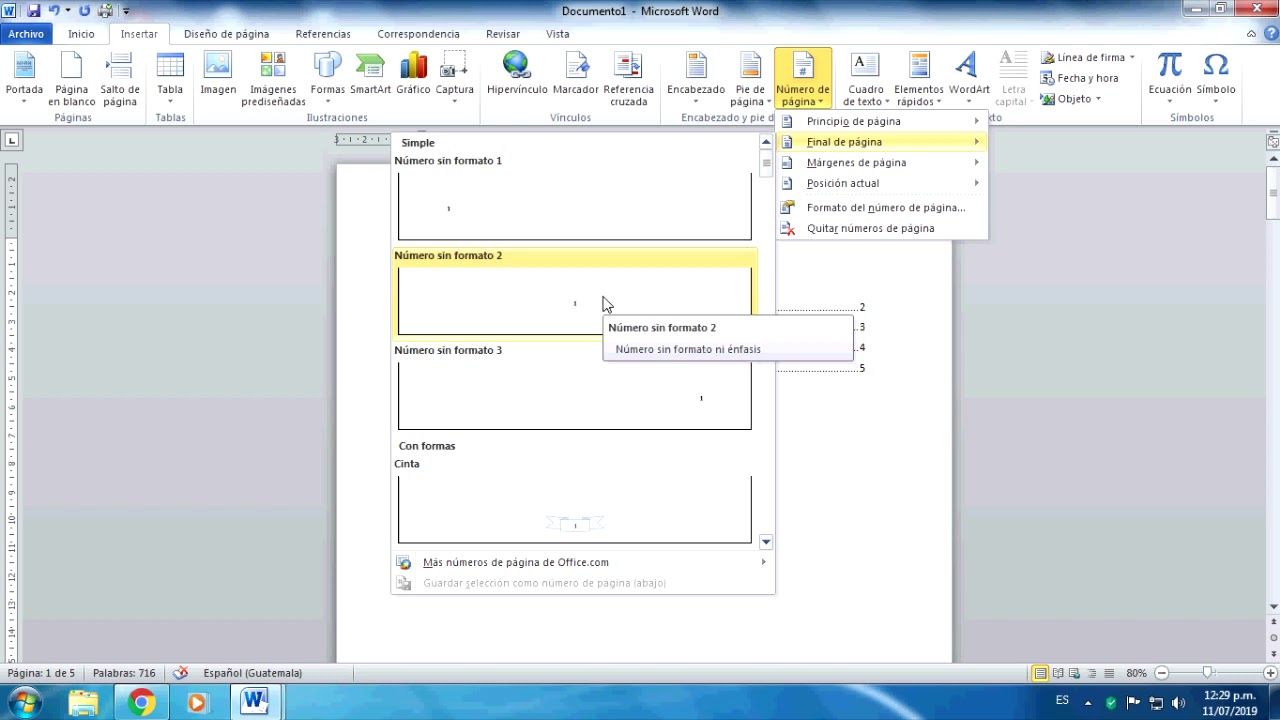1280x720 pixels.
Task: Open the Archivo file tab
Action: tap(26, 34)
